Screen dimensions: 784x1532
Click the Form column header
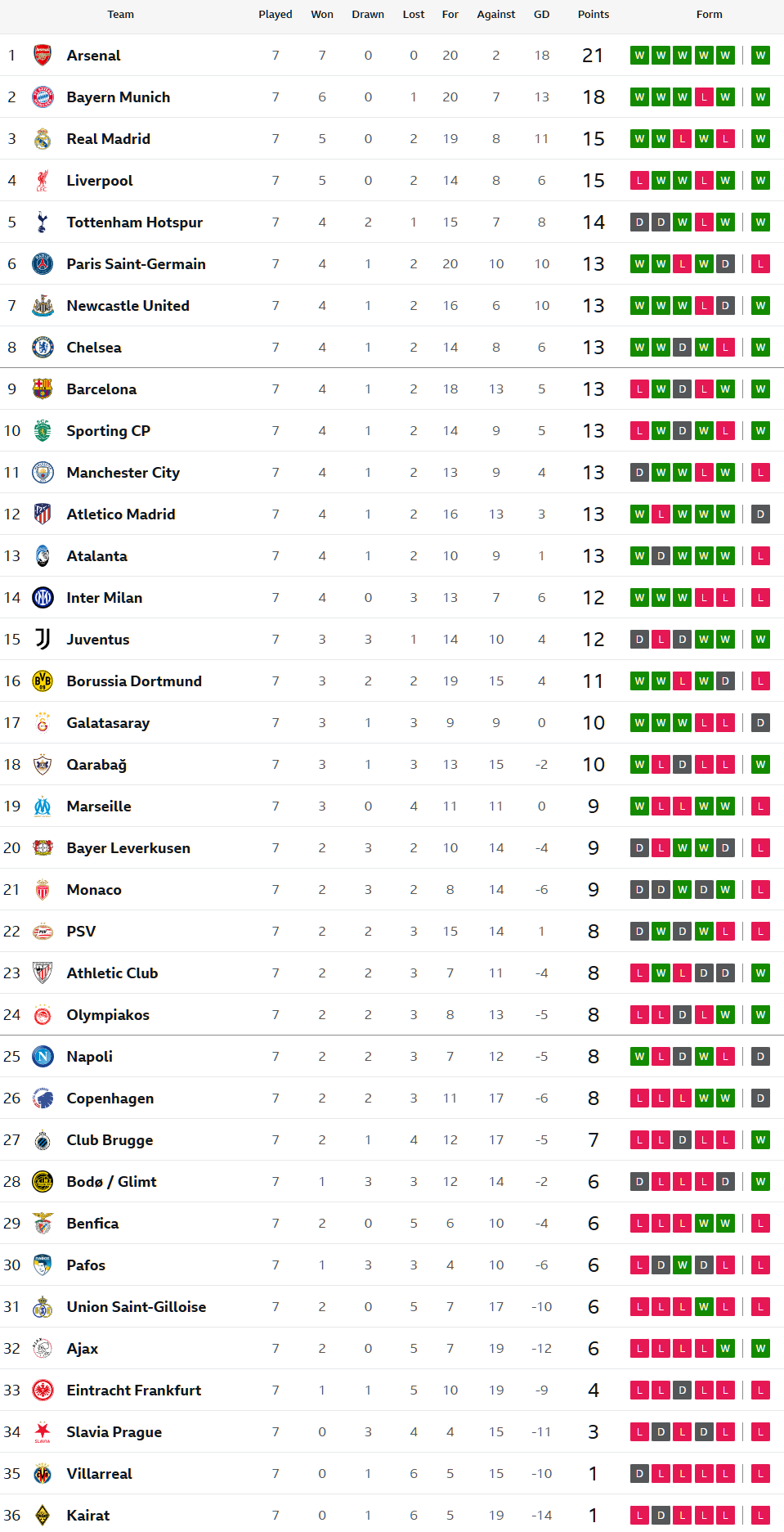point(710,15)
